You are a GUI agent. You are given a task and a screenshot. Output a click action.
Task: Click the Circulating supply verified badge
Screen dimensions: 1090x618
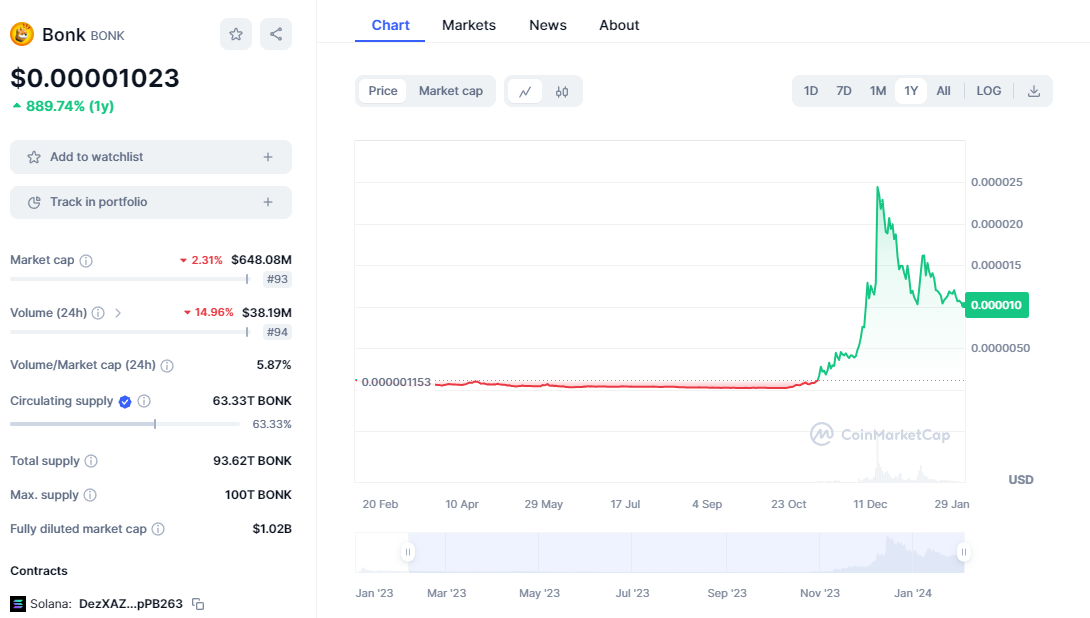point(125,401)
